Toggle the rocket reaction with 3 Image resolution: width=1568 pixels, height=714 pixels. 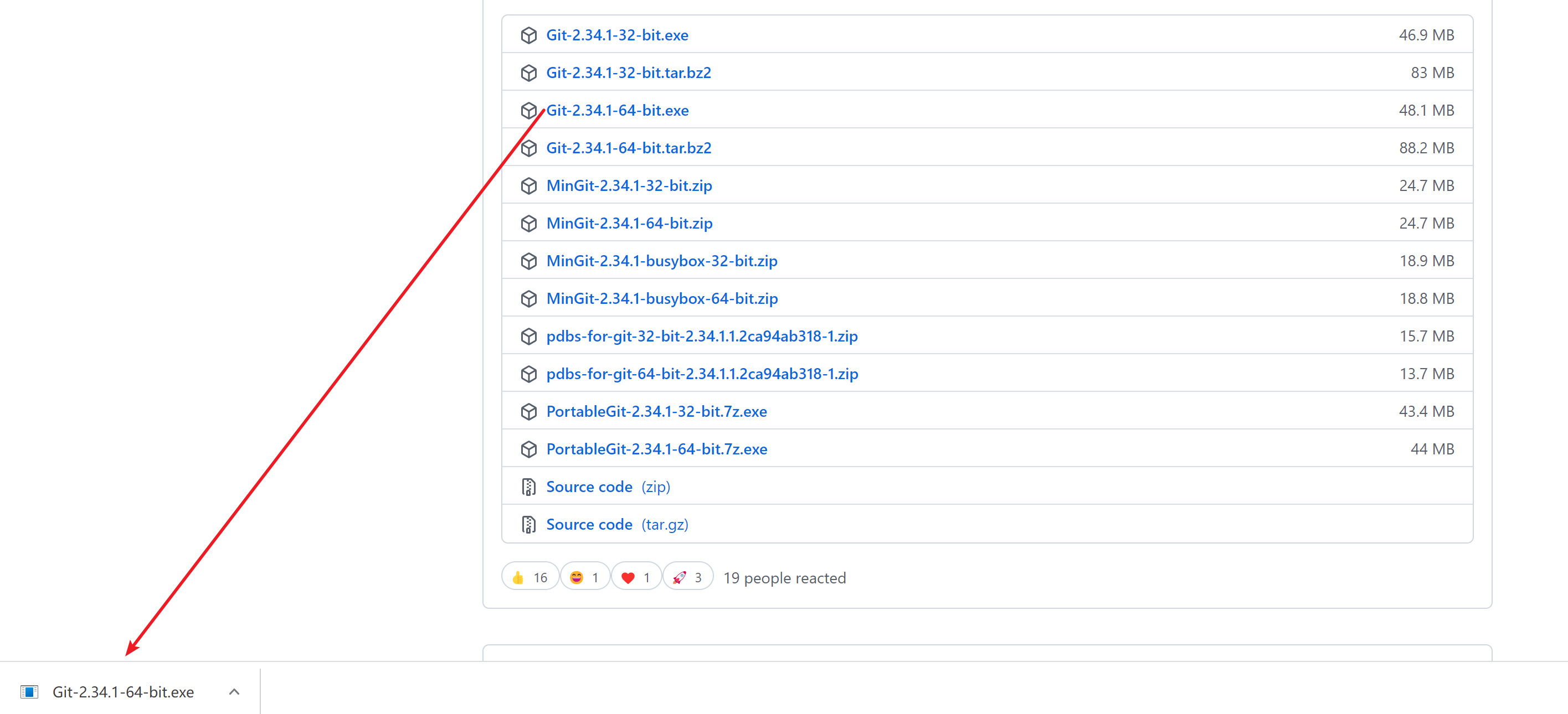[687, 577]
